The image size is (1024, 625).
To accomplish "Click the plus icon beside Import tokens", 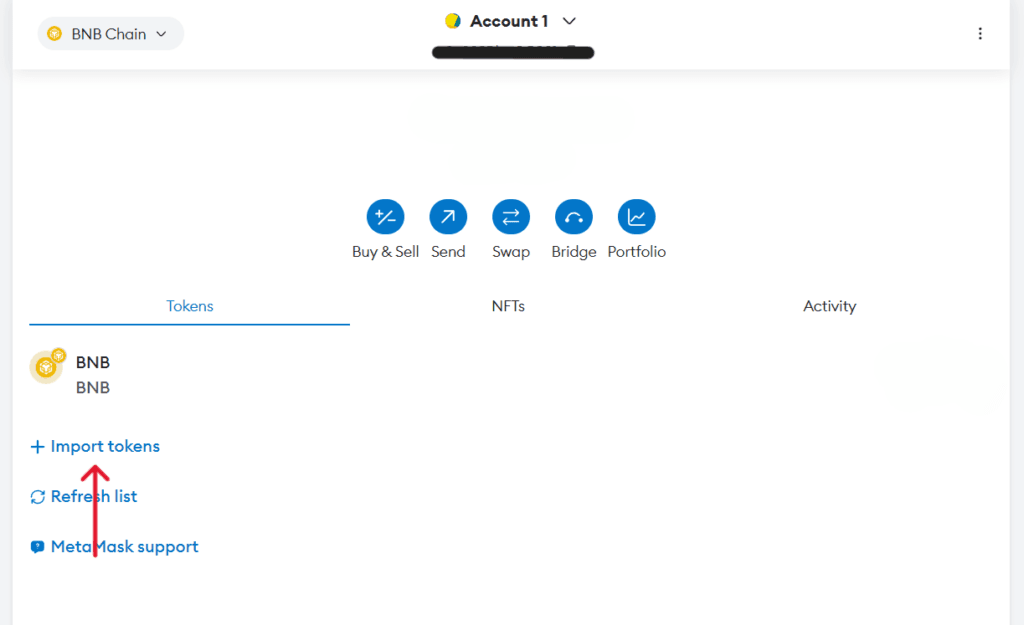I will (37, 447).
